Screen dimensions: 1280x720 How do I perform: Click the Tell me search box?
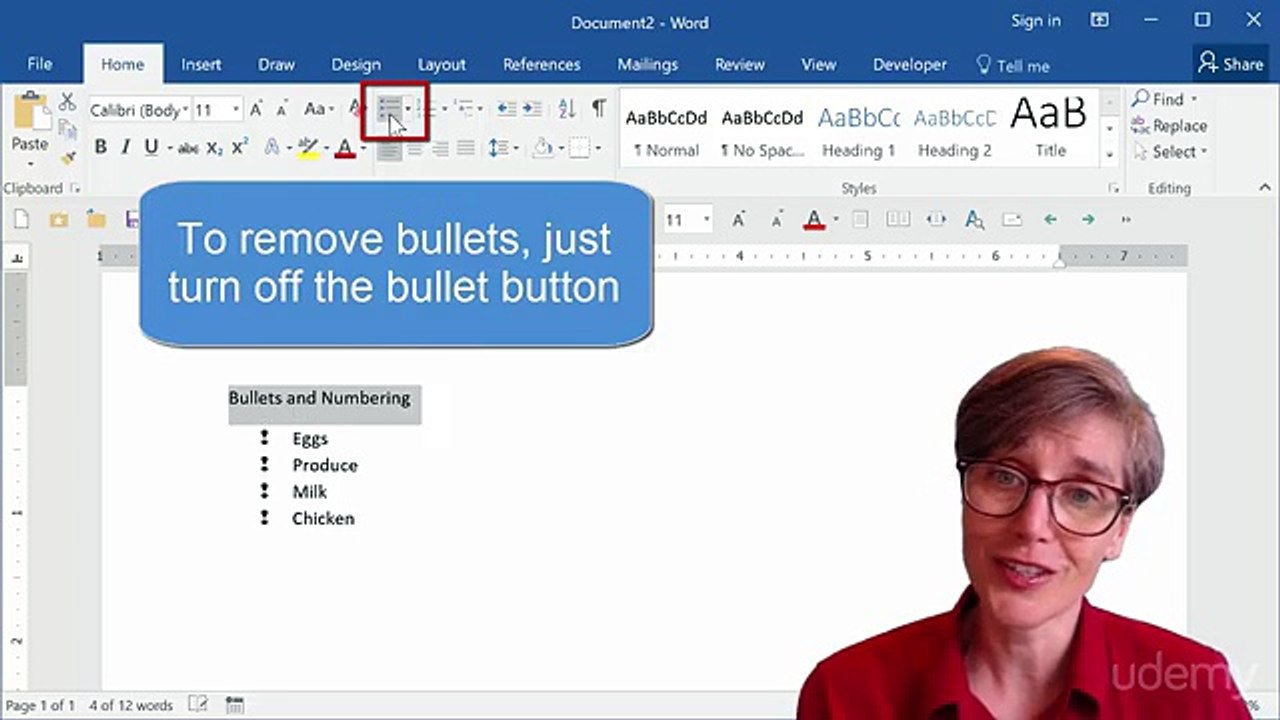click(1013, 65)
